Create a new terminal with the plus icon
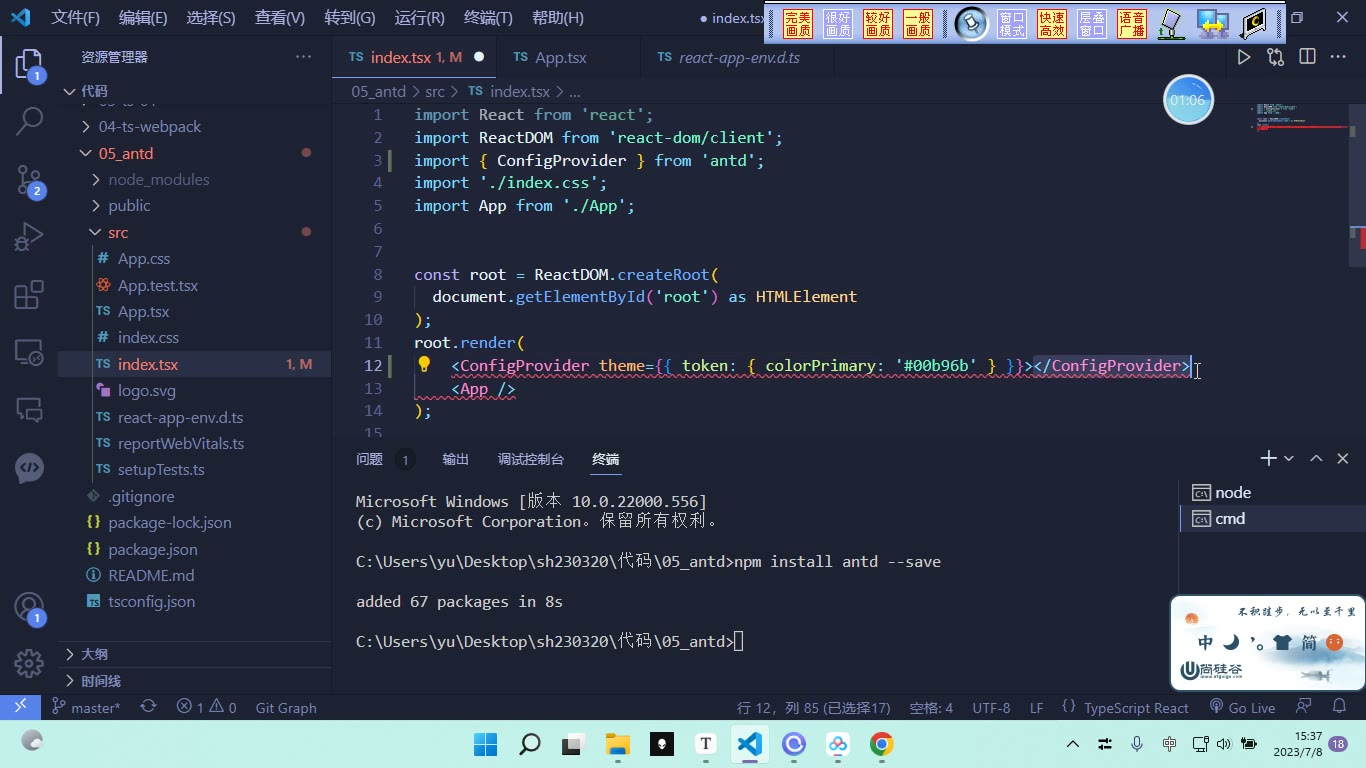Screen dimensions: 1366x768 click(1268, 458)
